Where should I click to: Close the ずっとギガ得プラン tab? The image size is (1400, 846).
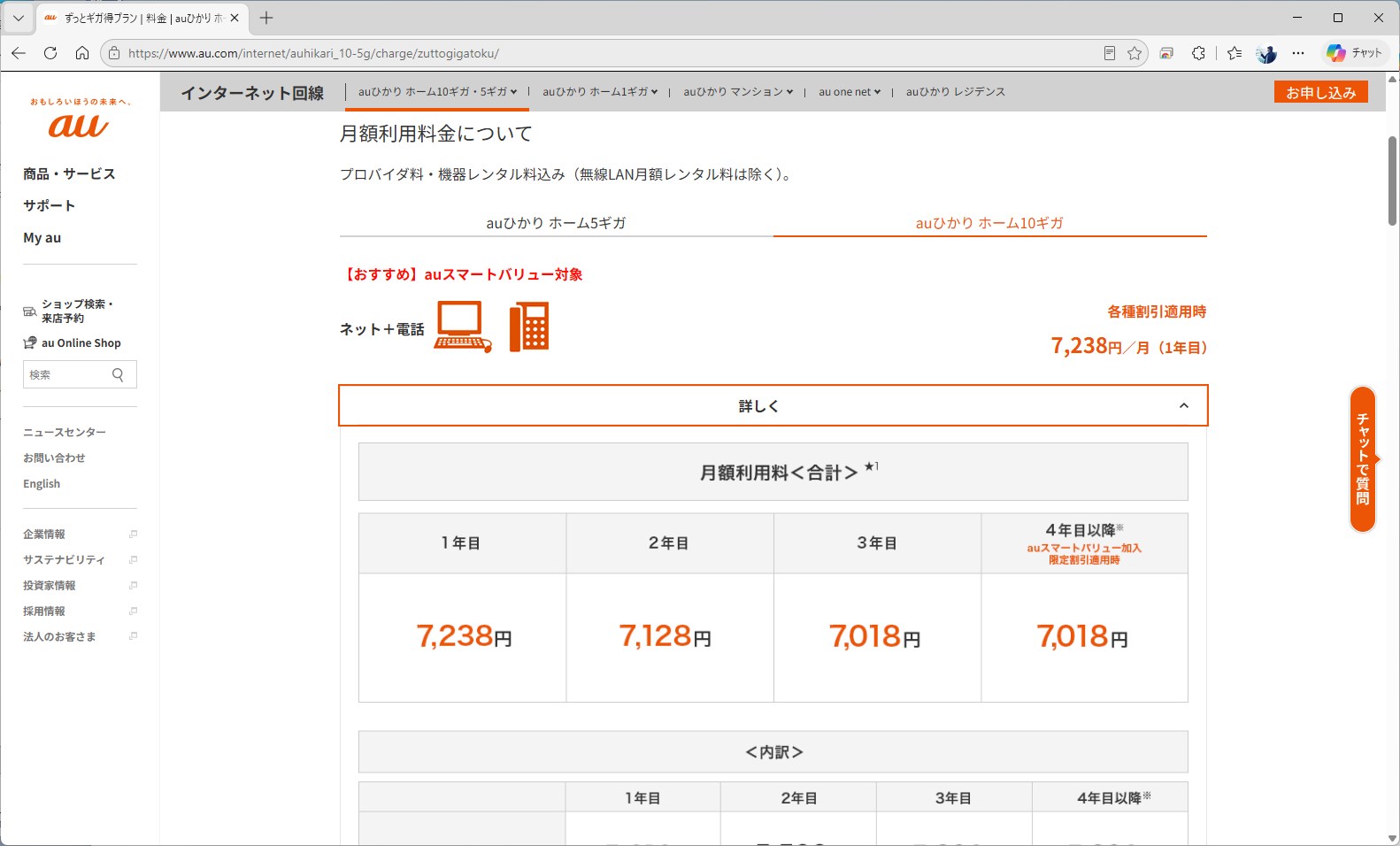(x=235, y=18)
